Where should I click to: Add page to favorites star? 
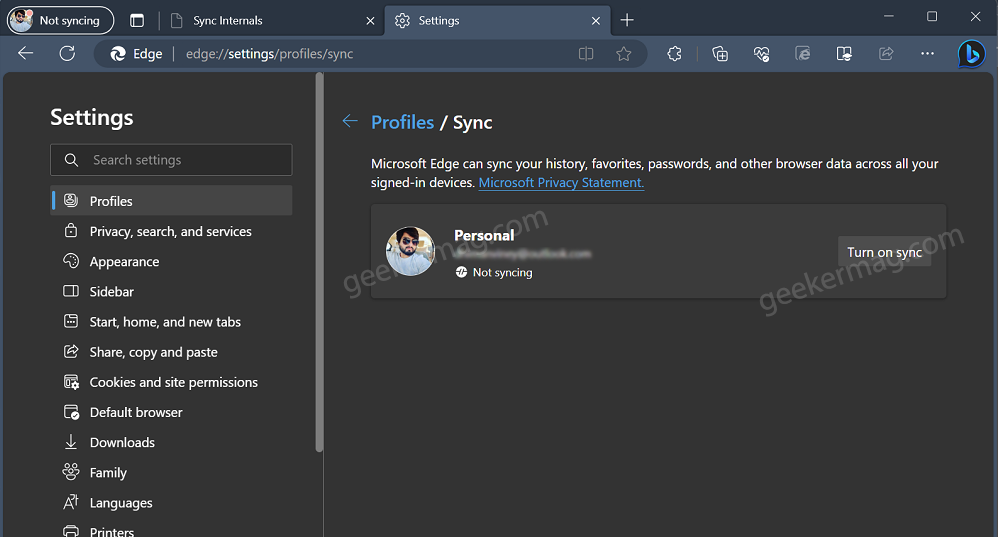point(624,54)
